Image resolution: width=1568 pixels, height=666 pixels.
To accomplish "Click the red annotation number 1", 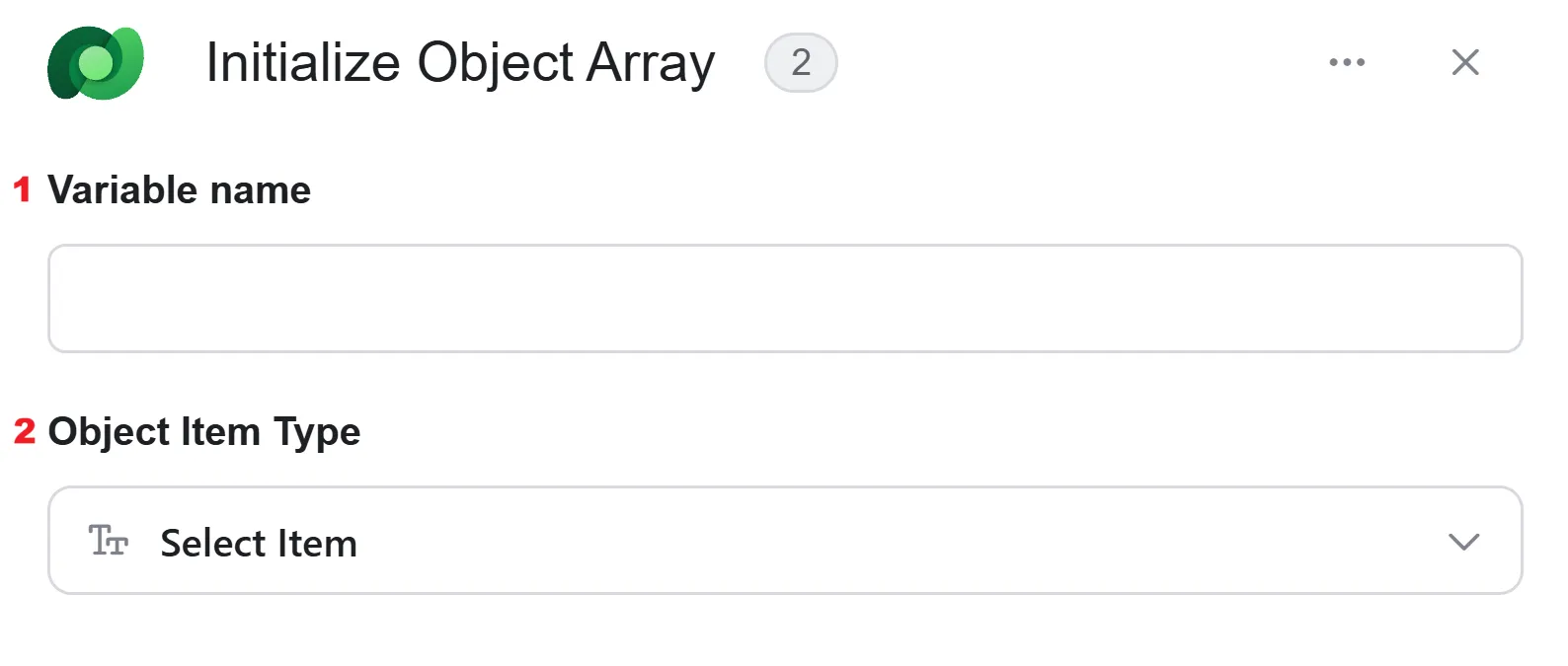I will [x=22, y=189].
